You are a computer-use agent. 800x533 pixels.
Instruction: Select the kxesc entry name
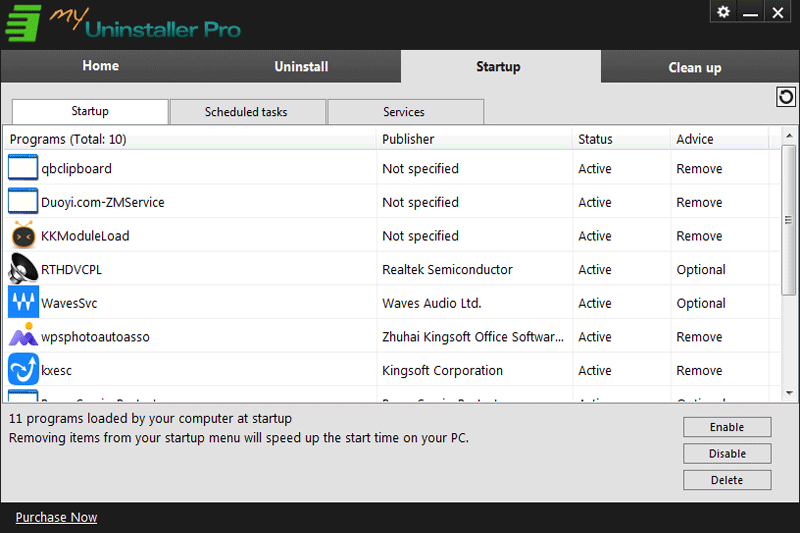[x=56, y=370]
